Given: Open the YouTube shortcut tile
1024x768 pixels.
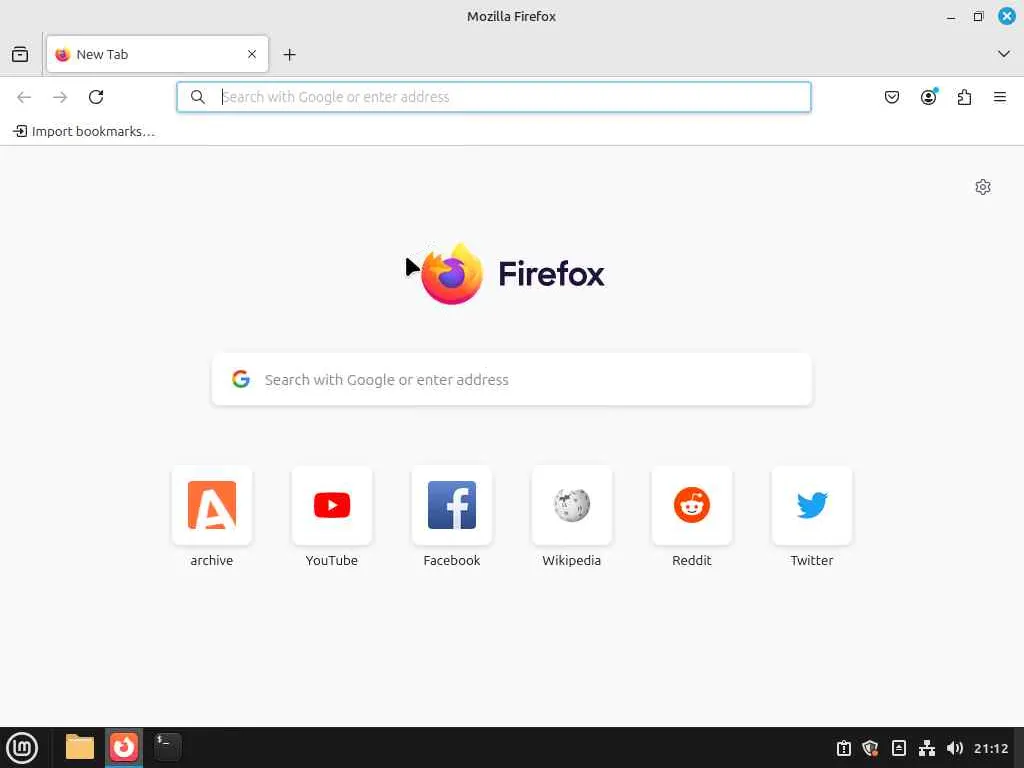Looking at the screenshot, I should [x=332, y=505].
